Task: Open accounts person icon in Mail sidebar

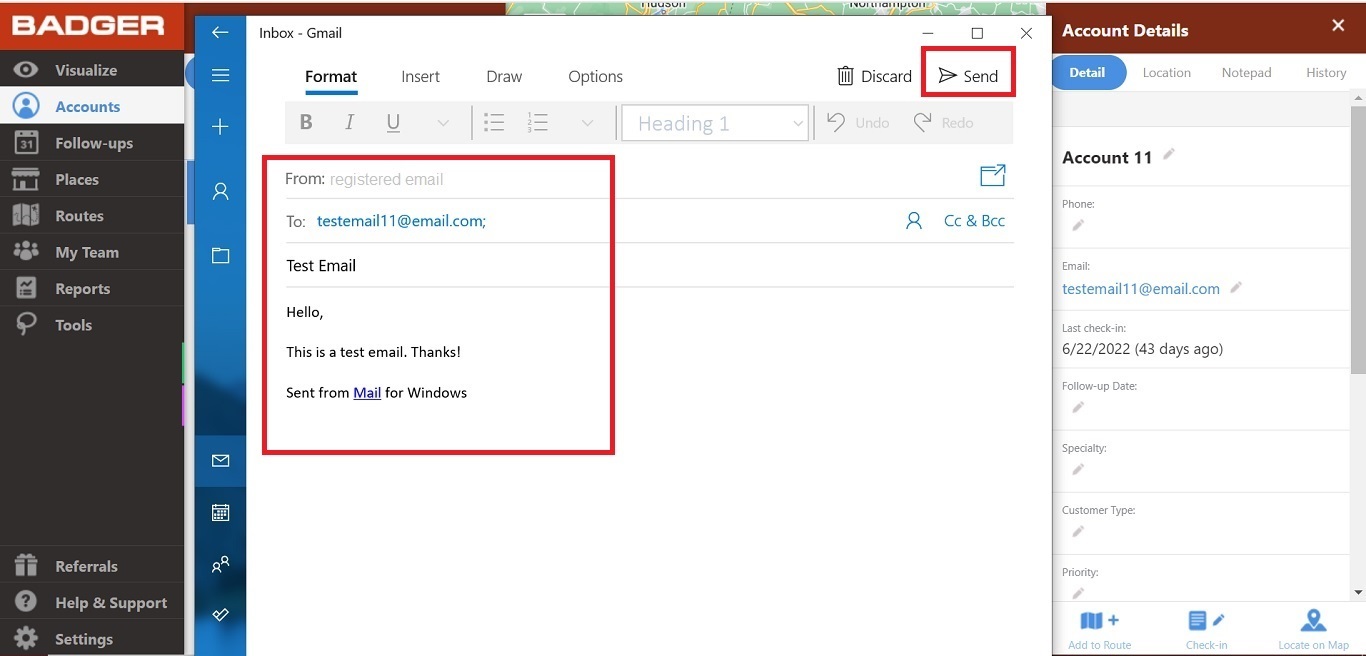Action: coord(220,191)
